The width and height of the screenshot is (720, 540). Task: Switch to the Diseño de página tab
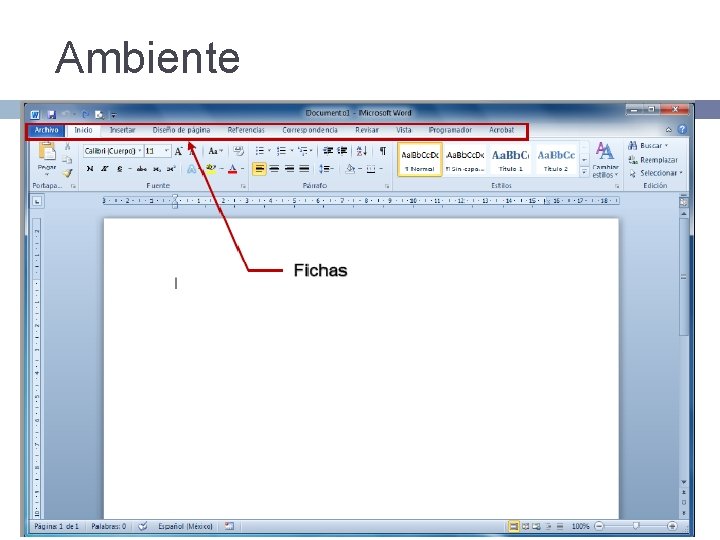click(x=181, y=130)
